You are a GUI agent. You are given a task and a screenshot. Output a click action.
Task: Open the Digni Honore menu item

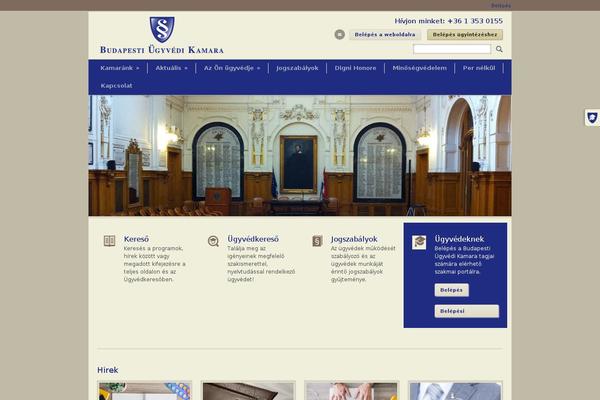point(355,68)
